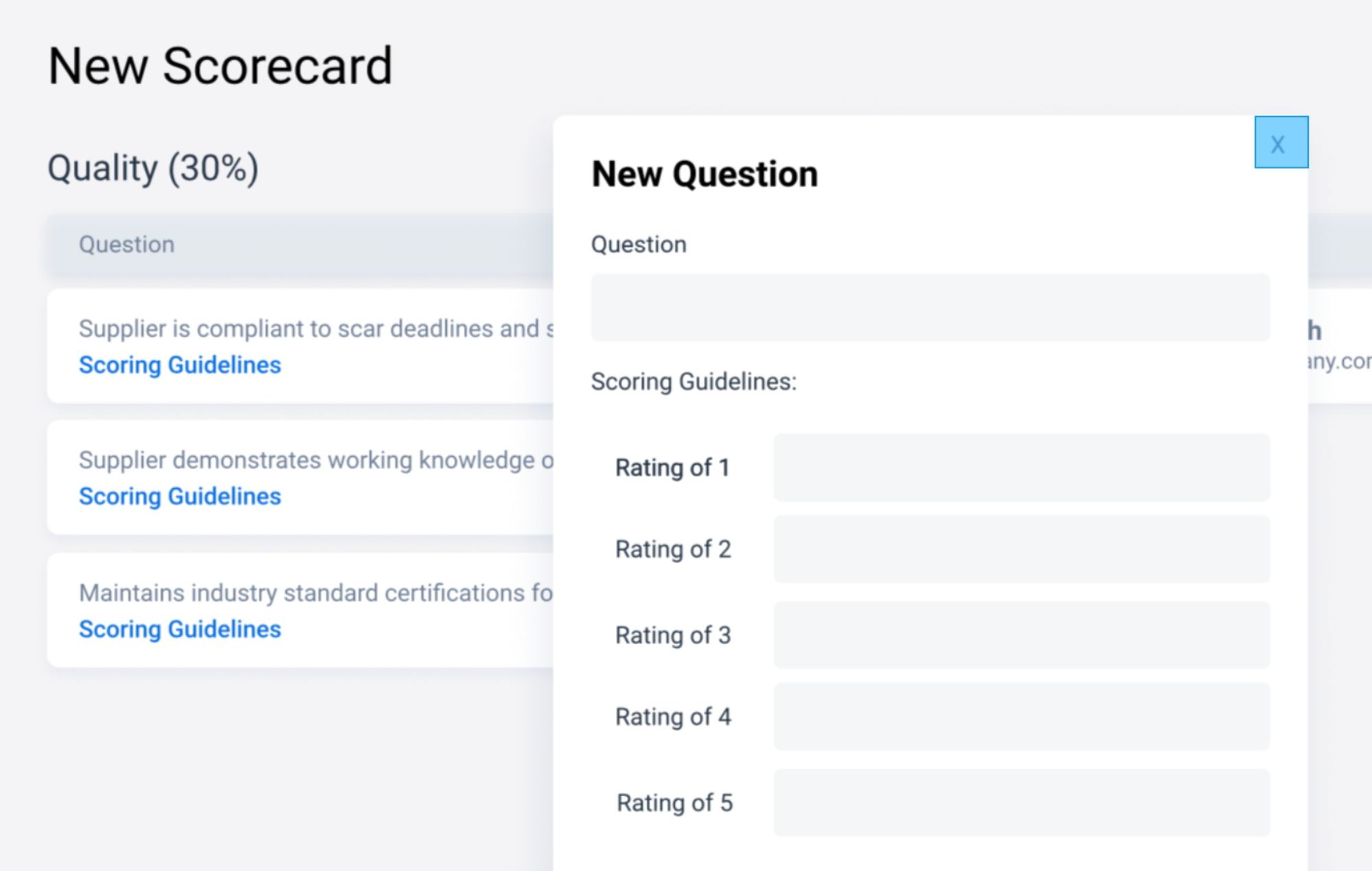Open Scoring Guidelines for scar deadlines question
This screenshot has height=871, width=1372.
180,365
